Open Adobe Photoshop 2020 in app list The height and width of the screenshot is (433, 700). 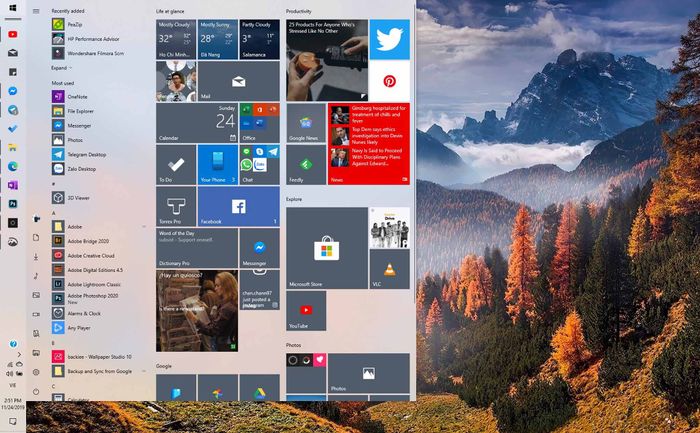99,298
